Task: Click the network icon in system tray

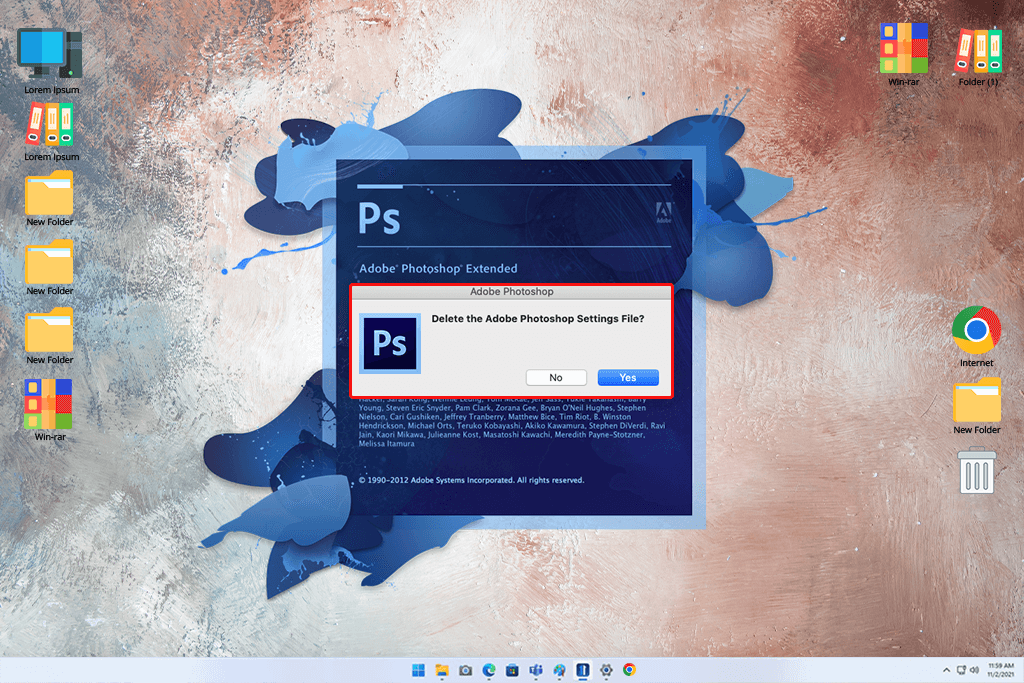Action: [961, 670]
